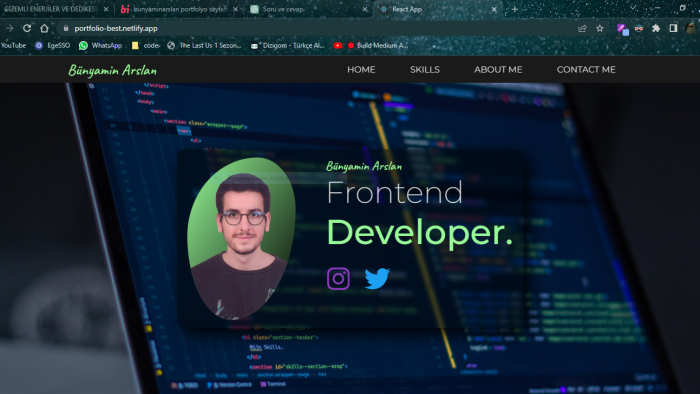The width and height of the screenshot is (700, 394).
Task: Open the ABOUT ME section link
Action: 498,70
